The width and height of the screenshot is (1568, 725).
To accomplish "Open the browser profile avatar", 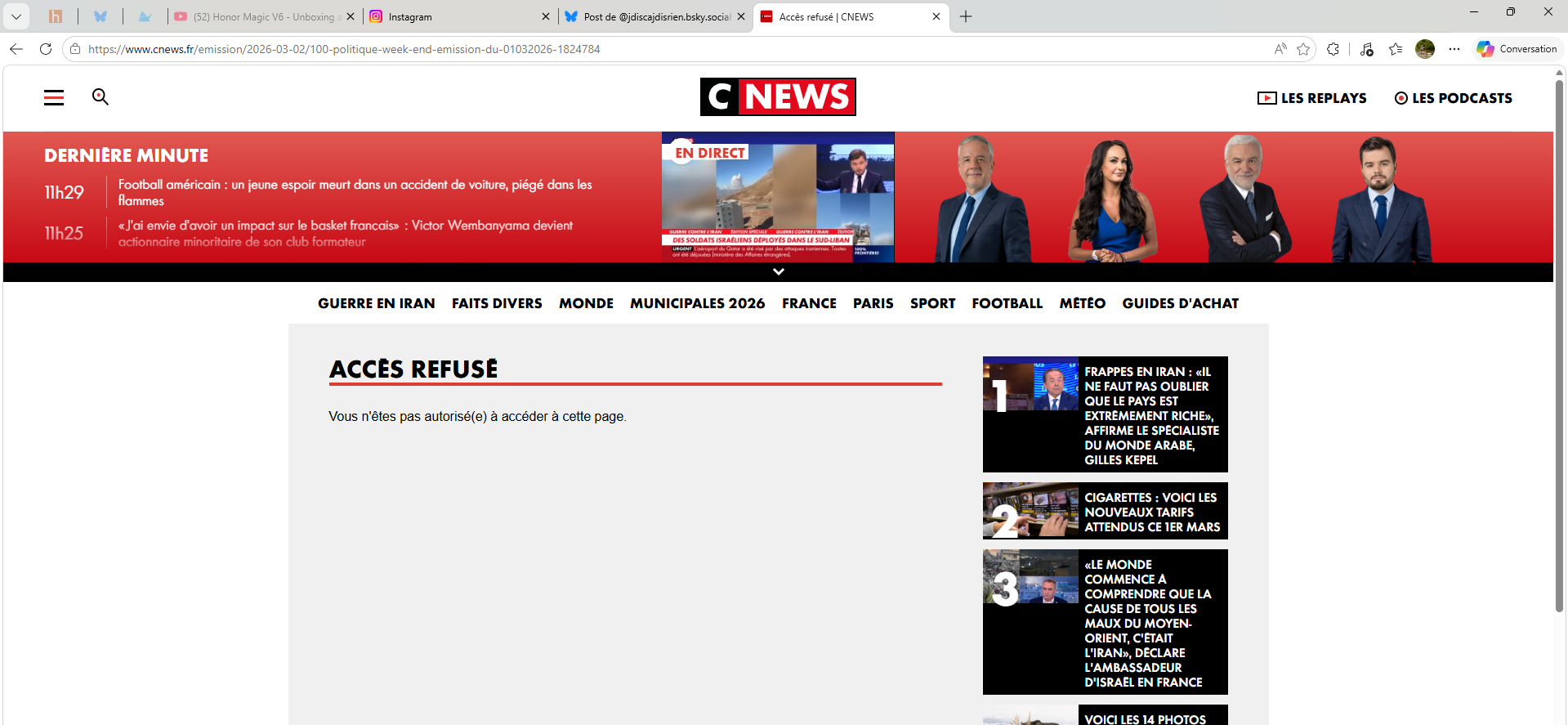I will point(1424,49).
